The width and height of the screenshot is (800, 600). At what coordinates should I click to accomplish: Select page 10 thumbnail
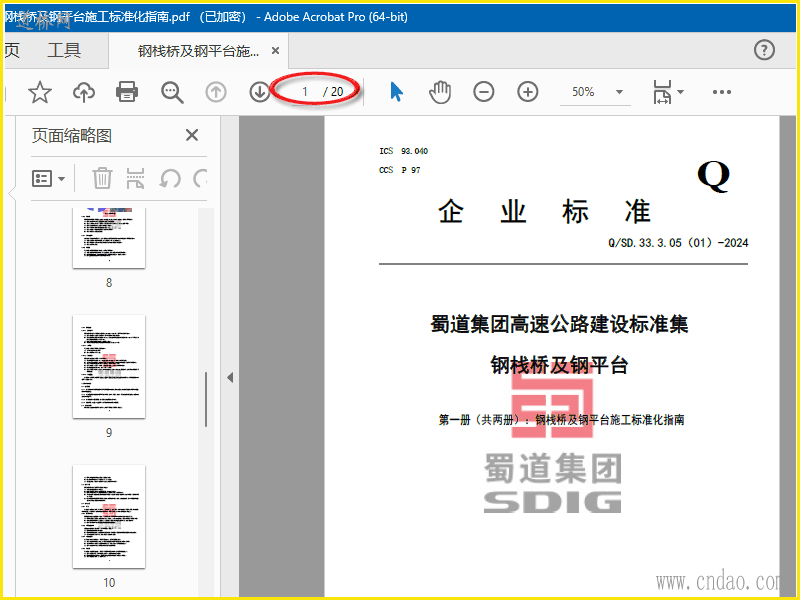click(x=109, y=516)
